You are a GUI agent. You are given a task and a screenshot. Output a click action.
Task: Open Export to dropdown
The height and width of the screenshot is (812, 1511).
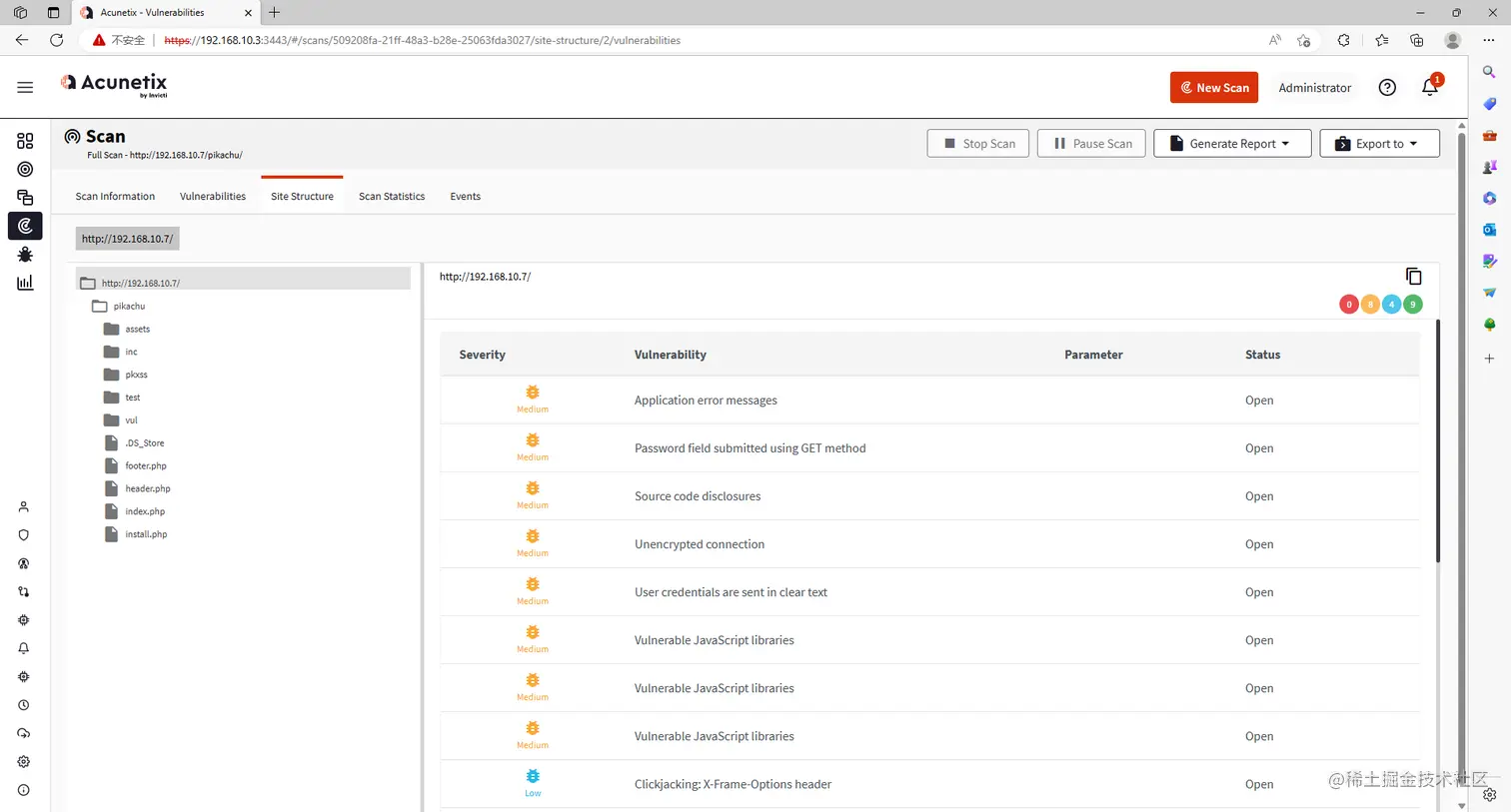[x=1379, y=143]
